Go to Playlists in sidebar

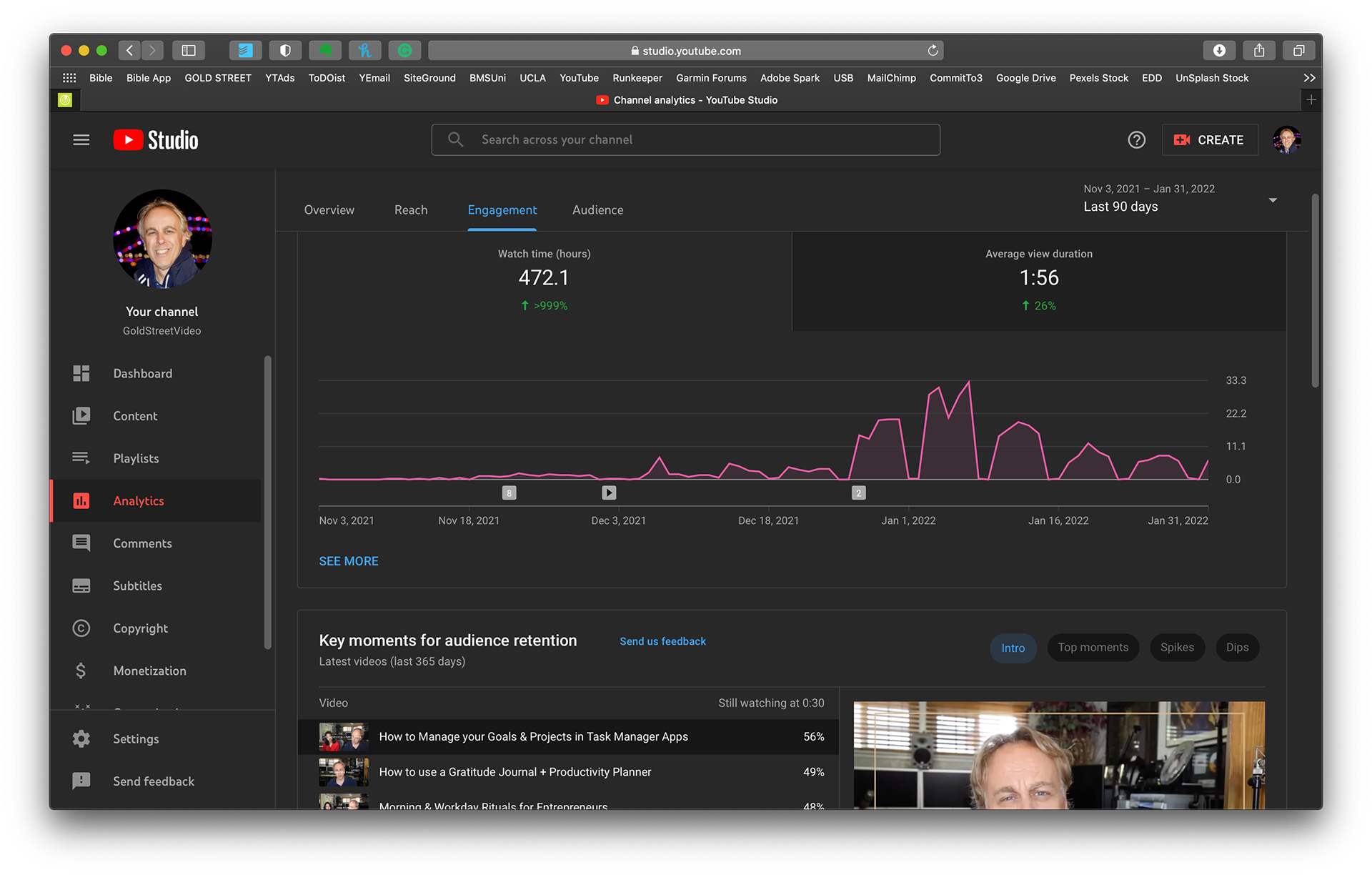tap(136, 458)
